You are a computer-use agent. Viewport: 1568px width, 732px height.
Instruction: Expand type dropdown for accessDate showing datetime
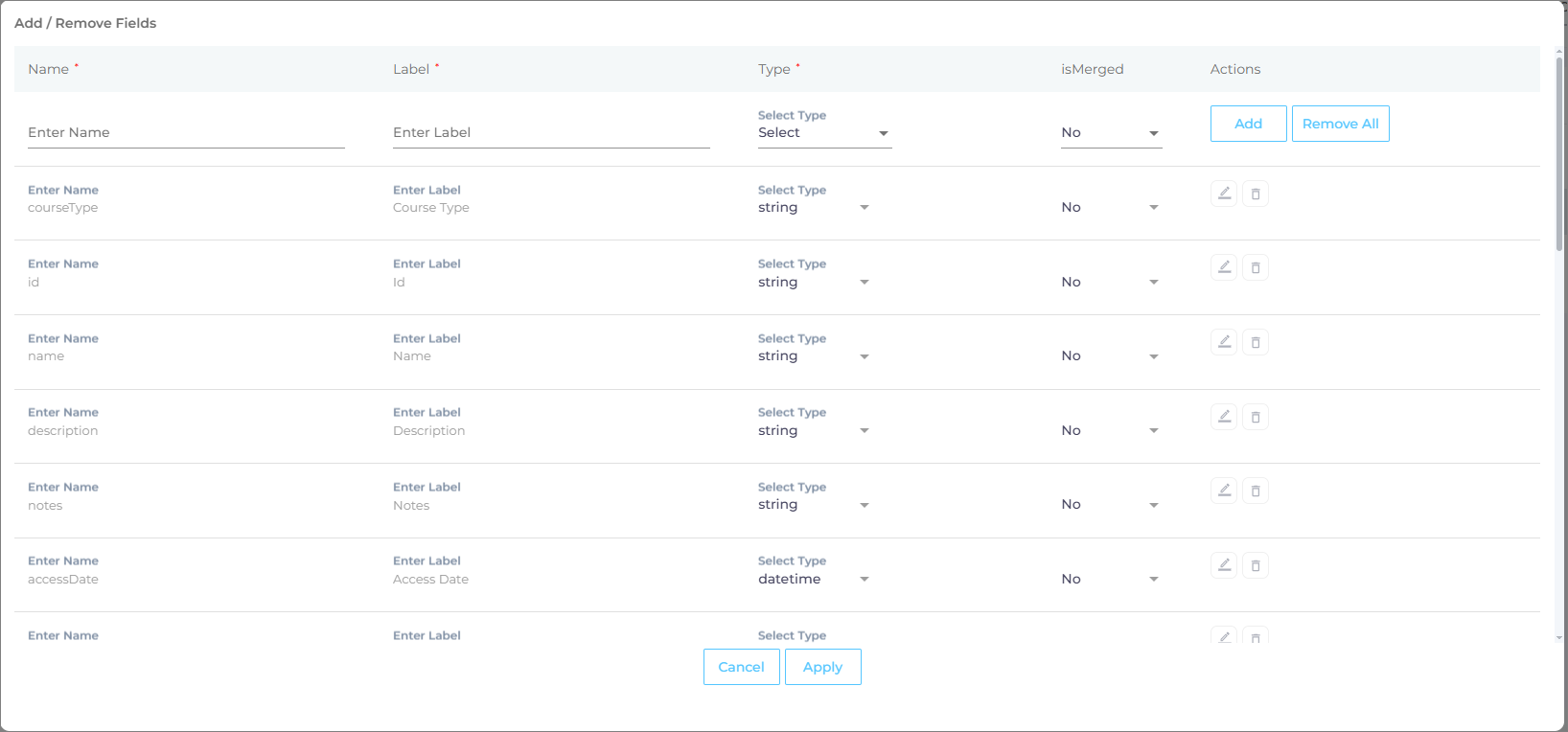pos(814,580)
